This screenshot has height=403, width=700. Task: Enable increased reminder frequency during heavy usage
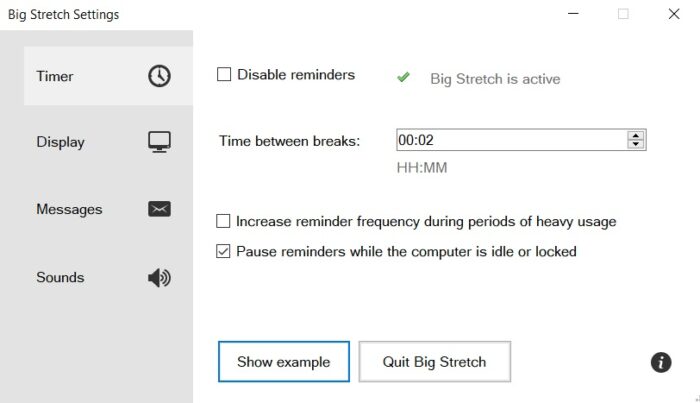[224, 221]
